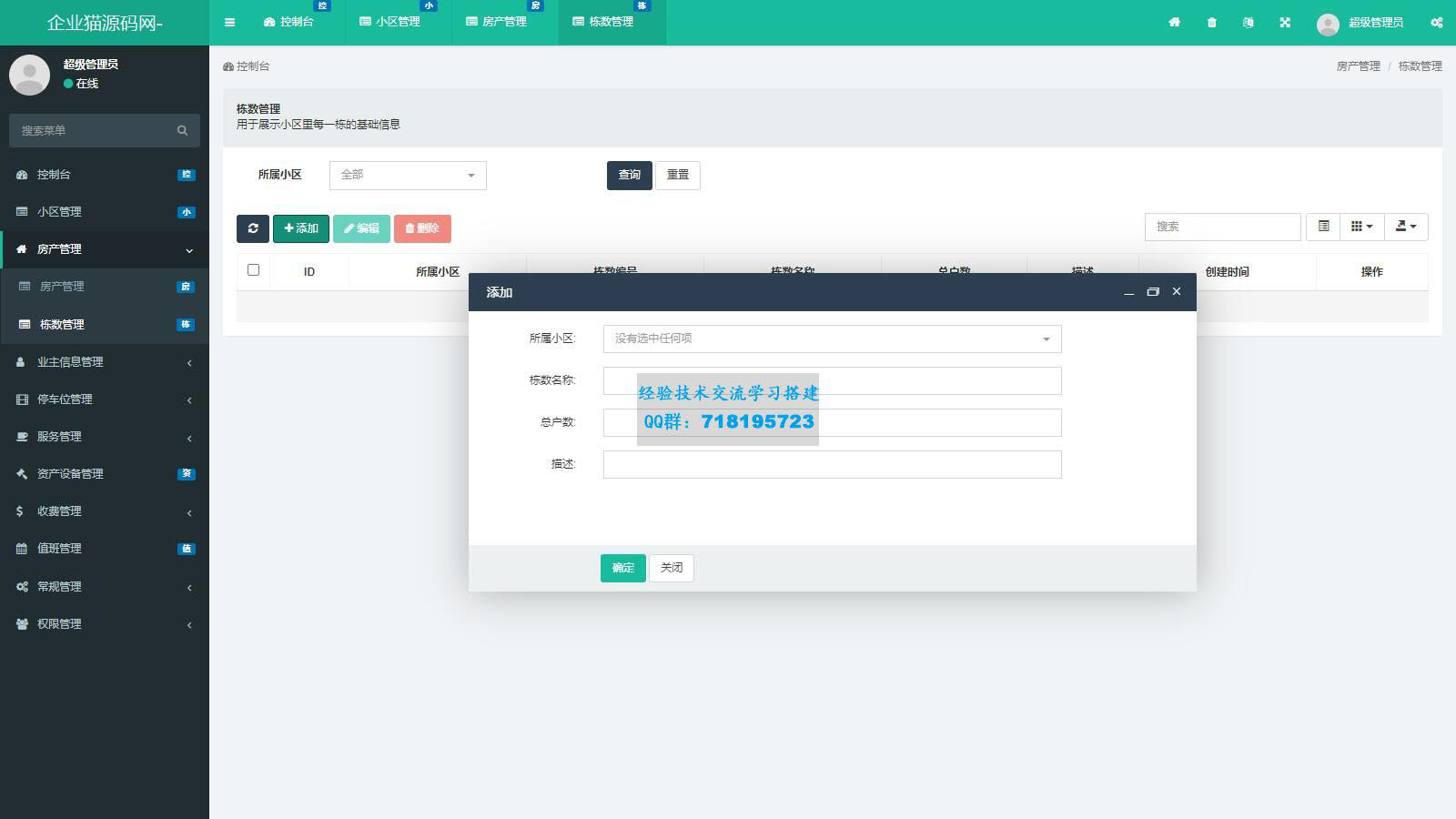Click the trash icon in top bar
The image size is (1456, 819).
pos(1211,22)
